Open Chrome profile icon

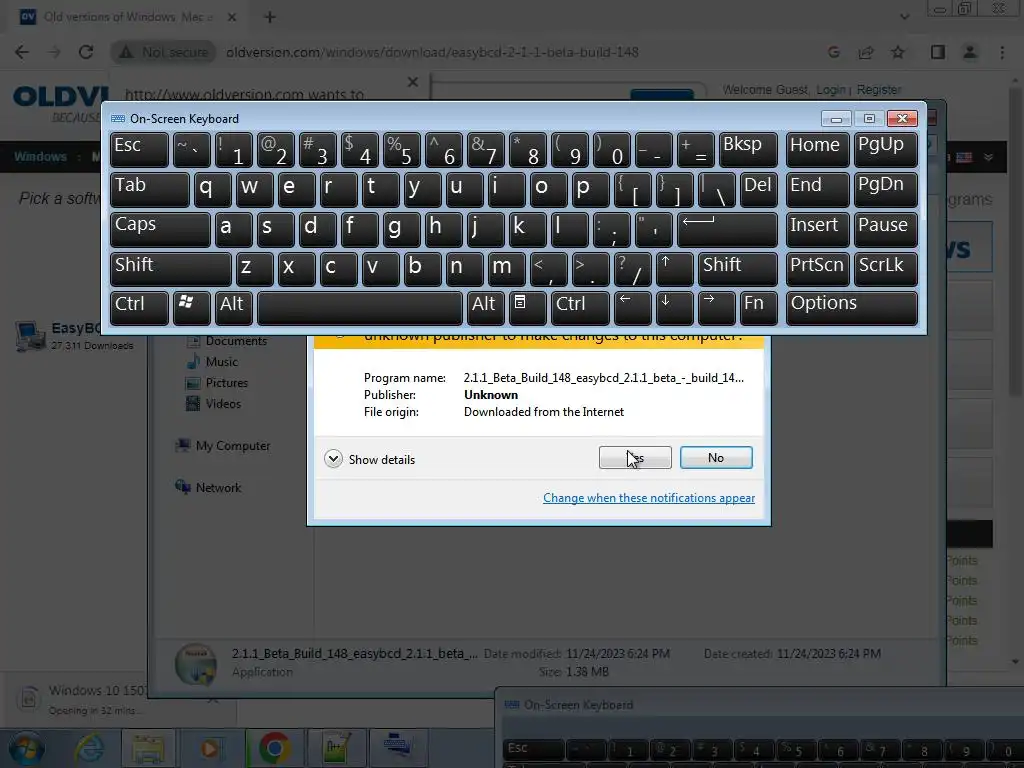(970, 52)
